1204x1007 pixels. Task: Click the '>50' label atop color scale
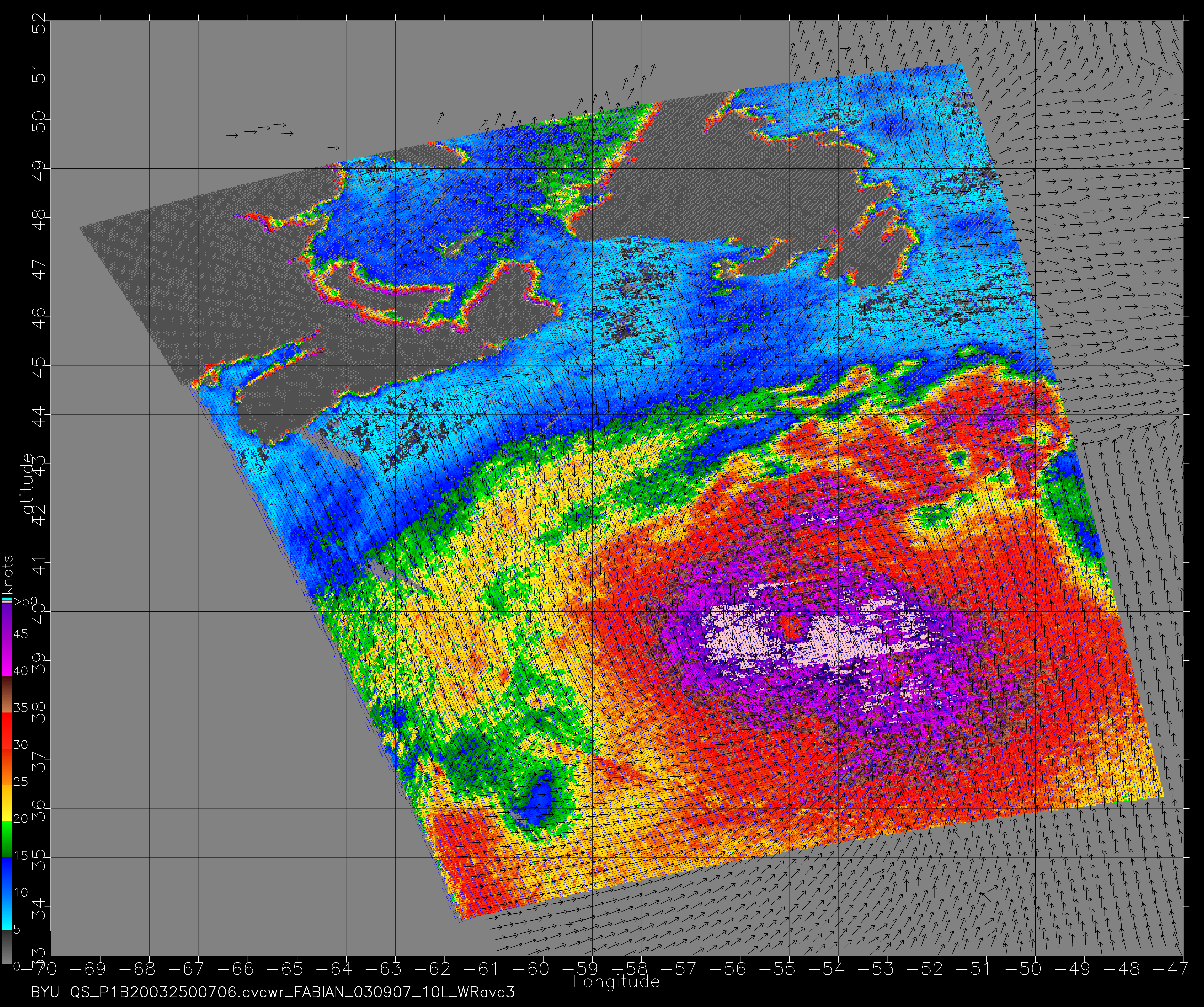[x=25, y=601]
